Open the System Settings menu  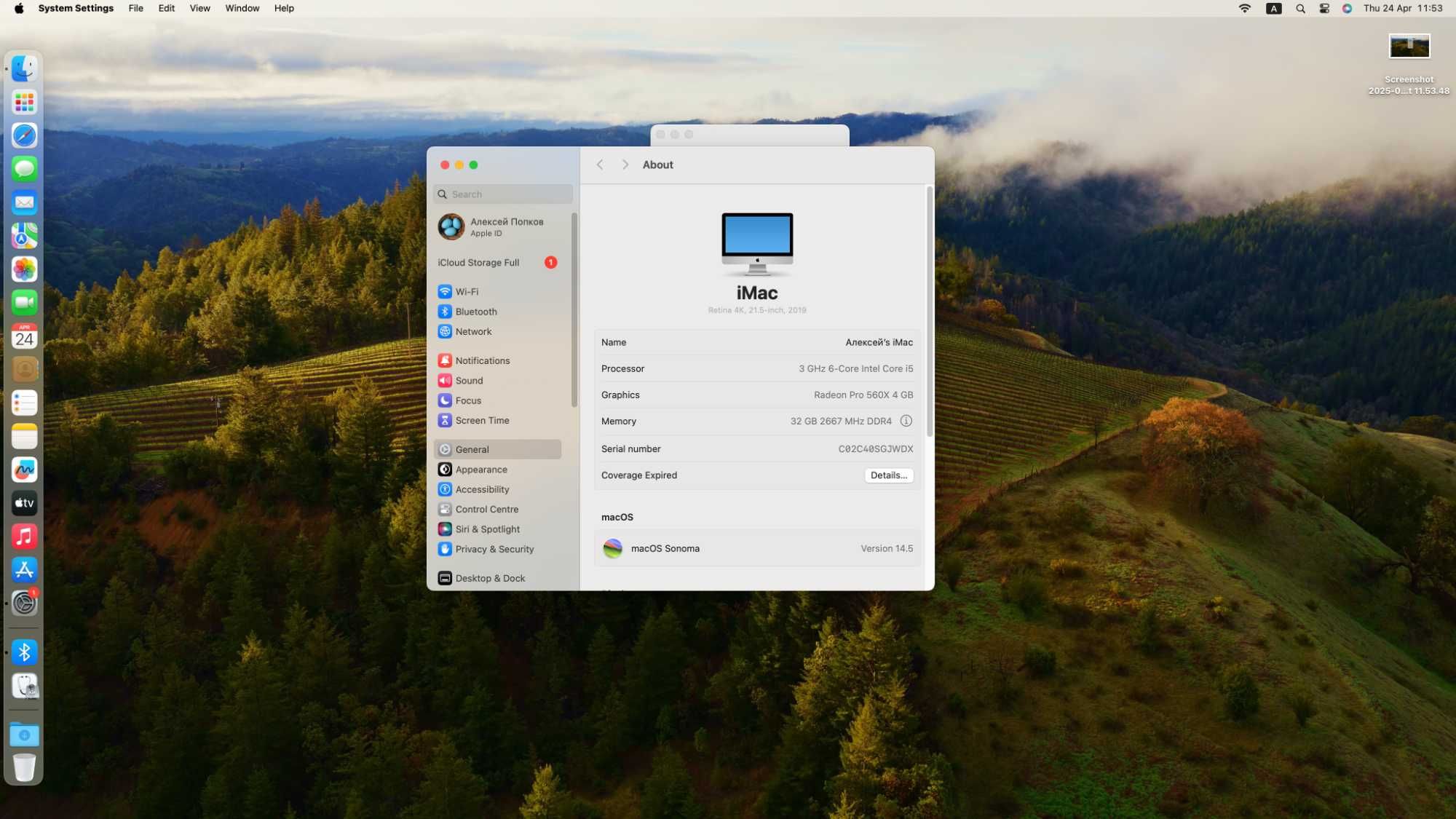point(76,9)
